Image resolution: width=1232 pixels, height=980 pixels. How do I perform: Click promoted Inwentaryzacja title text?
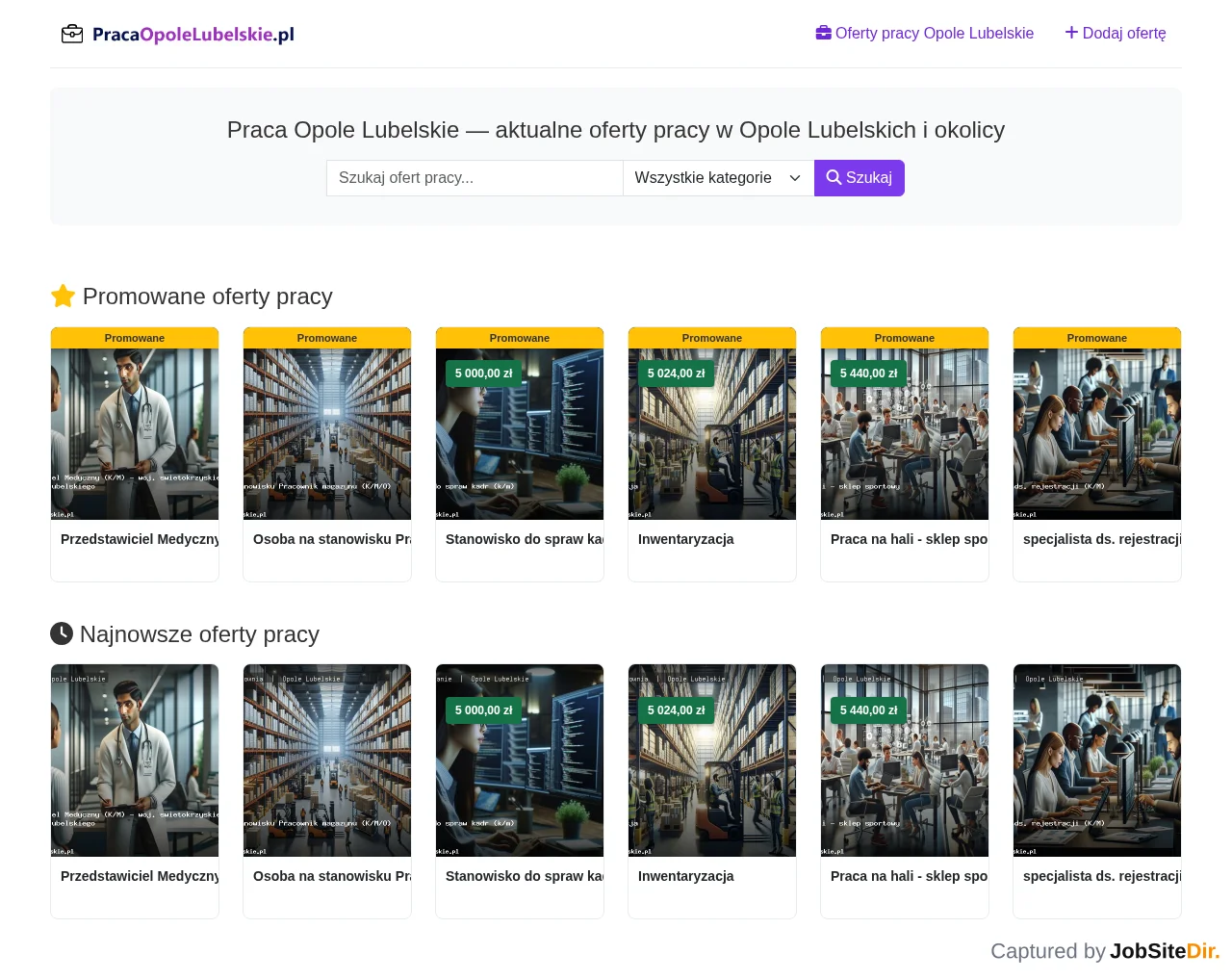[686, 539]
